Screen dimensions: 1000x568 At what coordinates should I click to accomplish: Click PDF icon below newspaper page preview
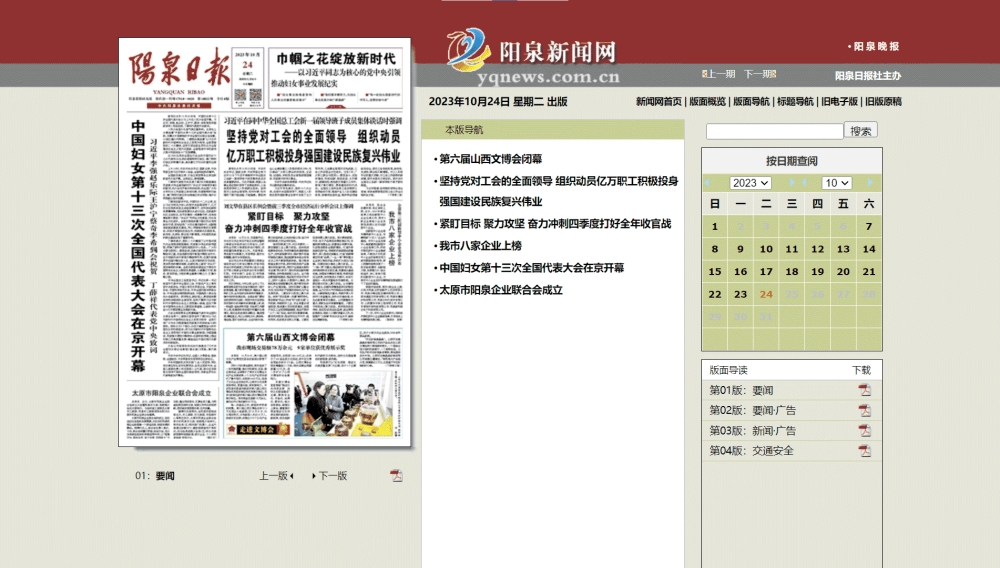click(396, 476)
